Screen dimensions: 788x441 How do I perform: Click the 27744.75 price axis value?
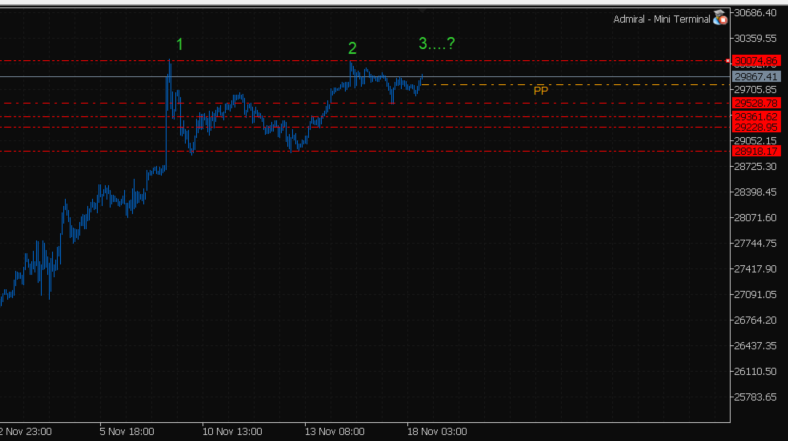coord(755,243)
